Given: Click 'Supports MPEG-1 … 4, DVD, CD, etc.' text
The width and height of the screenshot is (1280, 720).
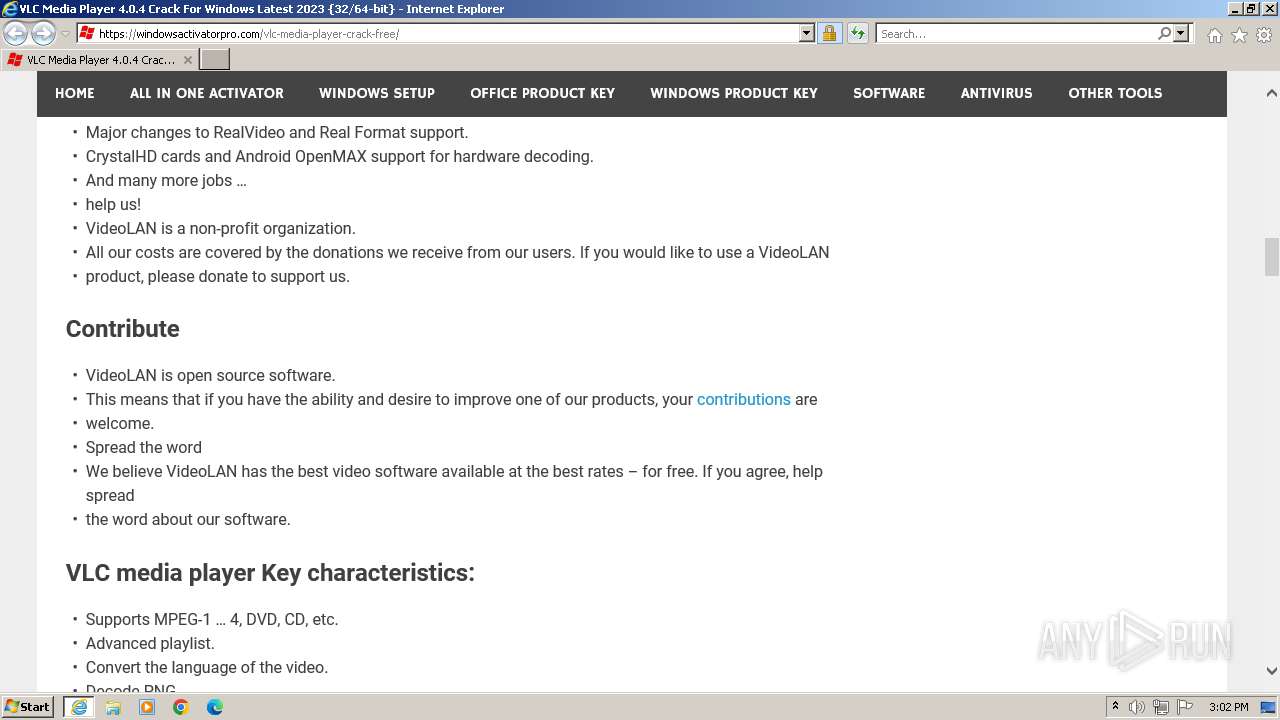Looking at the screenshot, I should pyautogui.click(x=212, y=619).
